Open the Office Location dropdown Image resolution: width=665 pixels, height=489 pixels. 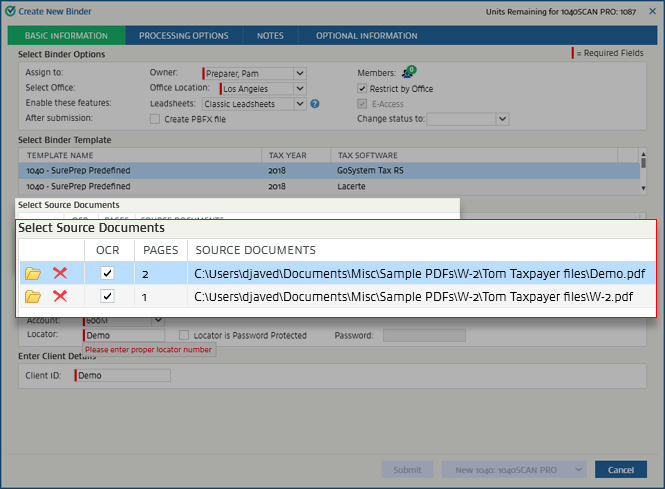pos(300,88)
